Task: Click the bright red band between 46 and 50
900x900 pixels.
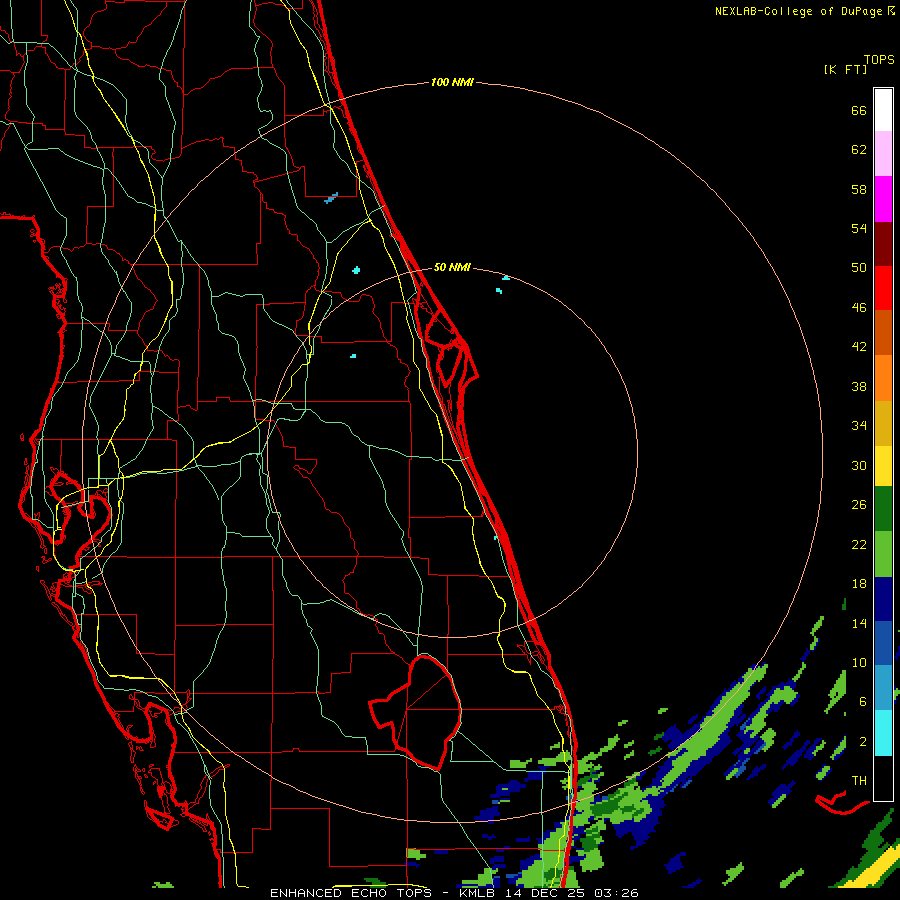Action: pyautogui.click(x=883, y=288)
